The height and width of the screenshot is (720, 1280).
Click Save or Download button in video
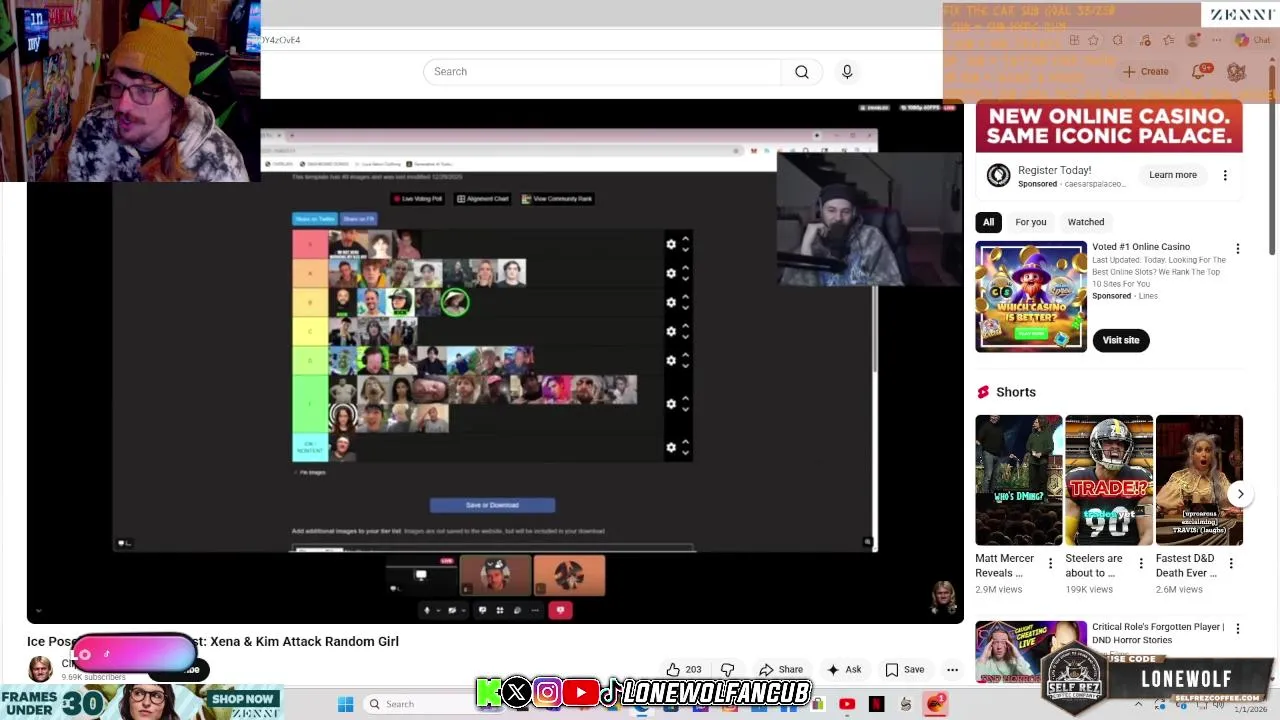[x=492, y=505]
